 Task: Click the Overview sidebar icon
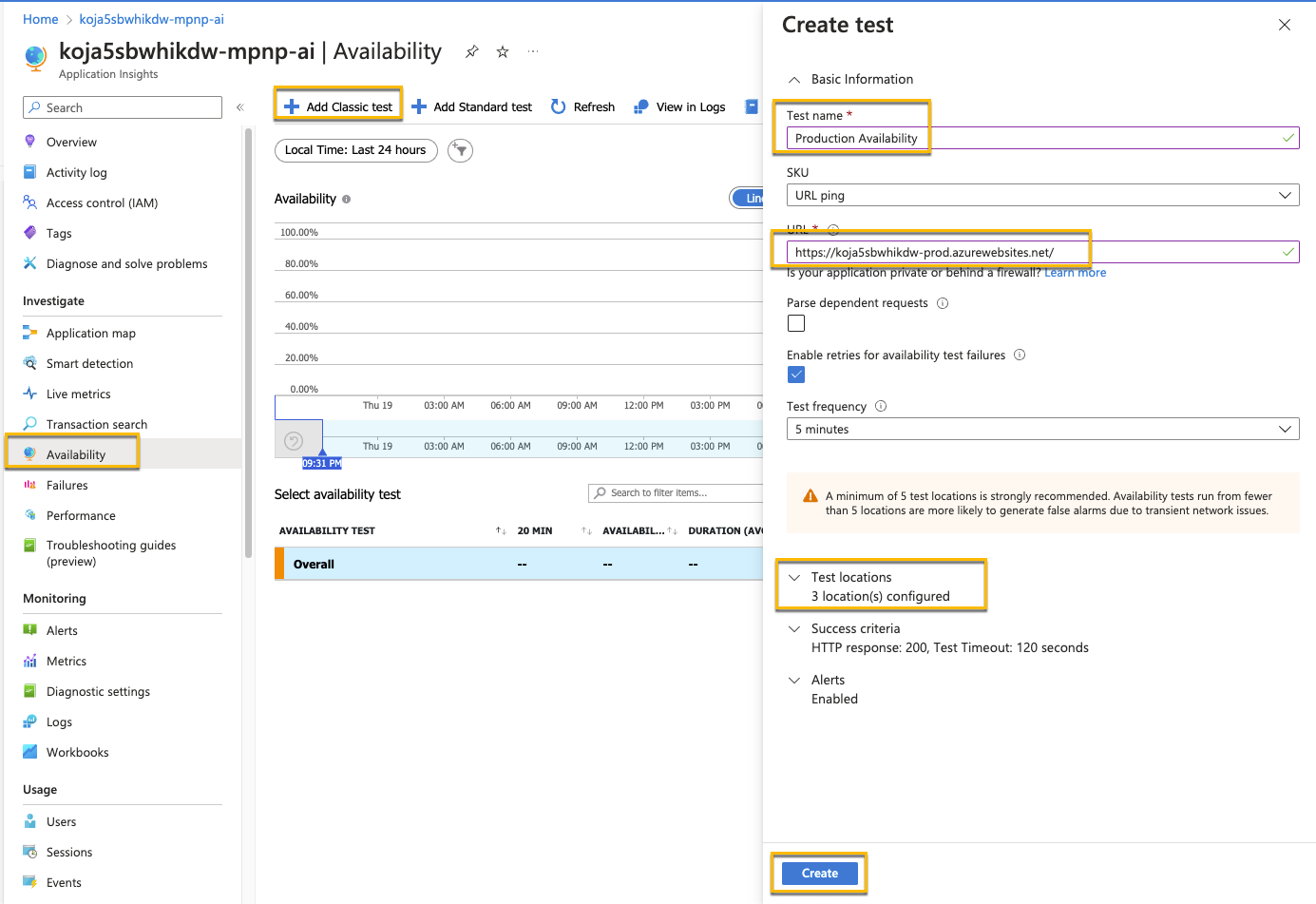pos(30,142)
